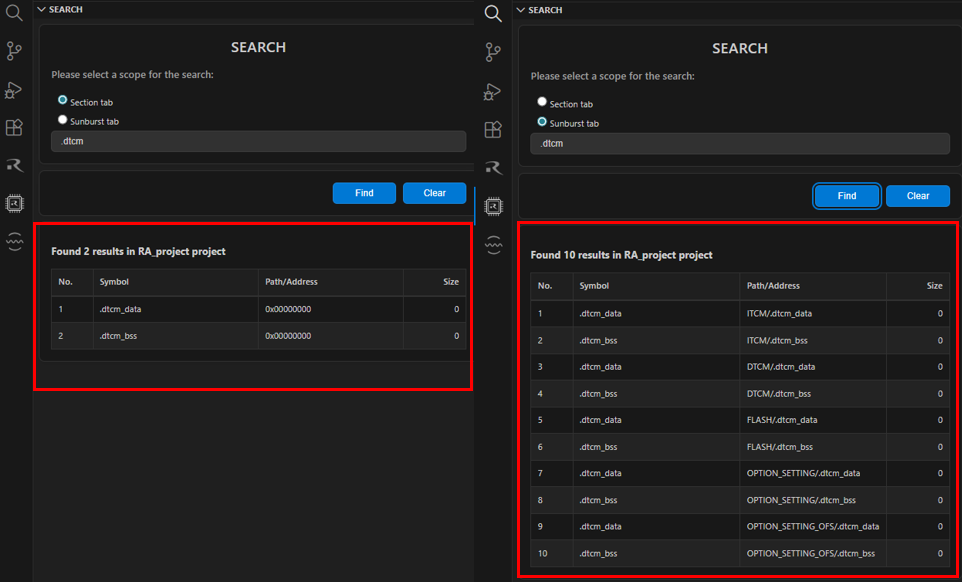Select ITCM/.dtcm_data path cell
Image resolution: width=962 pixels, height=582 pixels.
tap(814, 313)
